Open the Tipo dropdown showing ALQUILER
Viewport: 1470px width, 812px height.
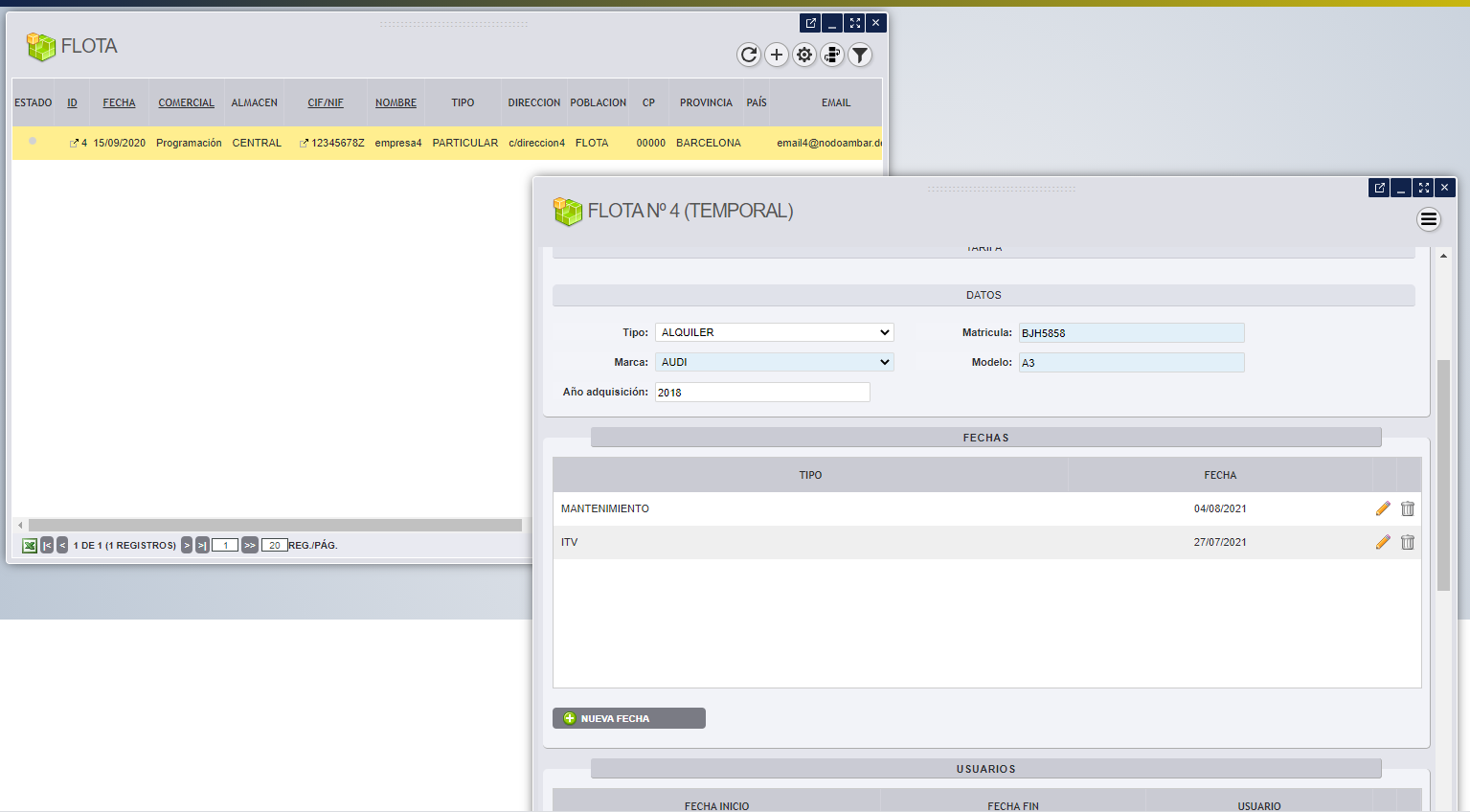pos(775,332)
